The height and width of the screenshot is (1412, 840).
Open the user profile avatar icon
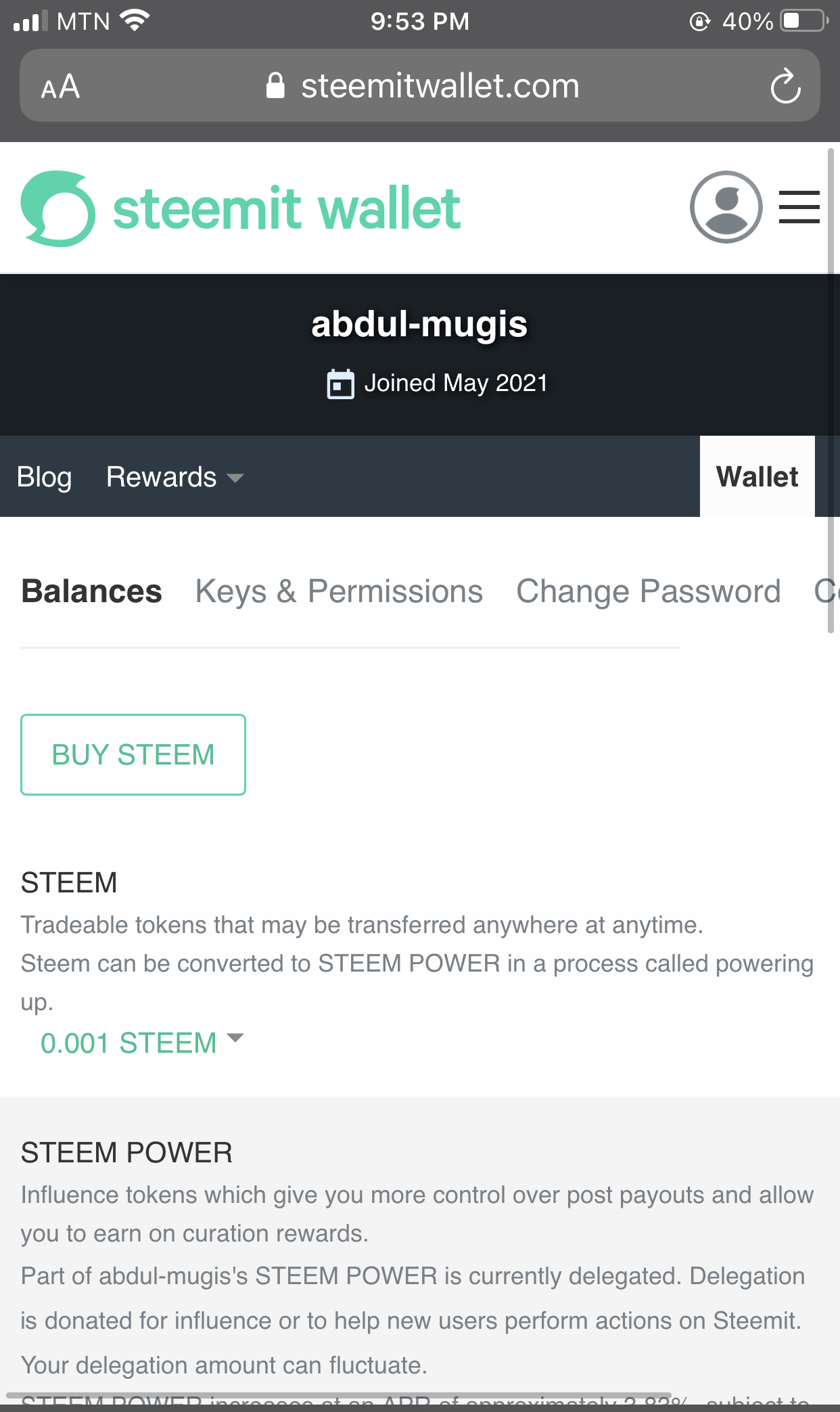[x=726, y=207]
